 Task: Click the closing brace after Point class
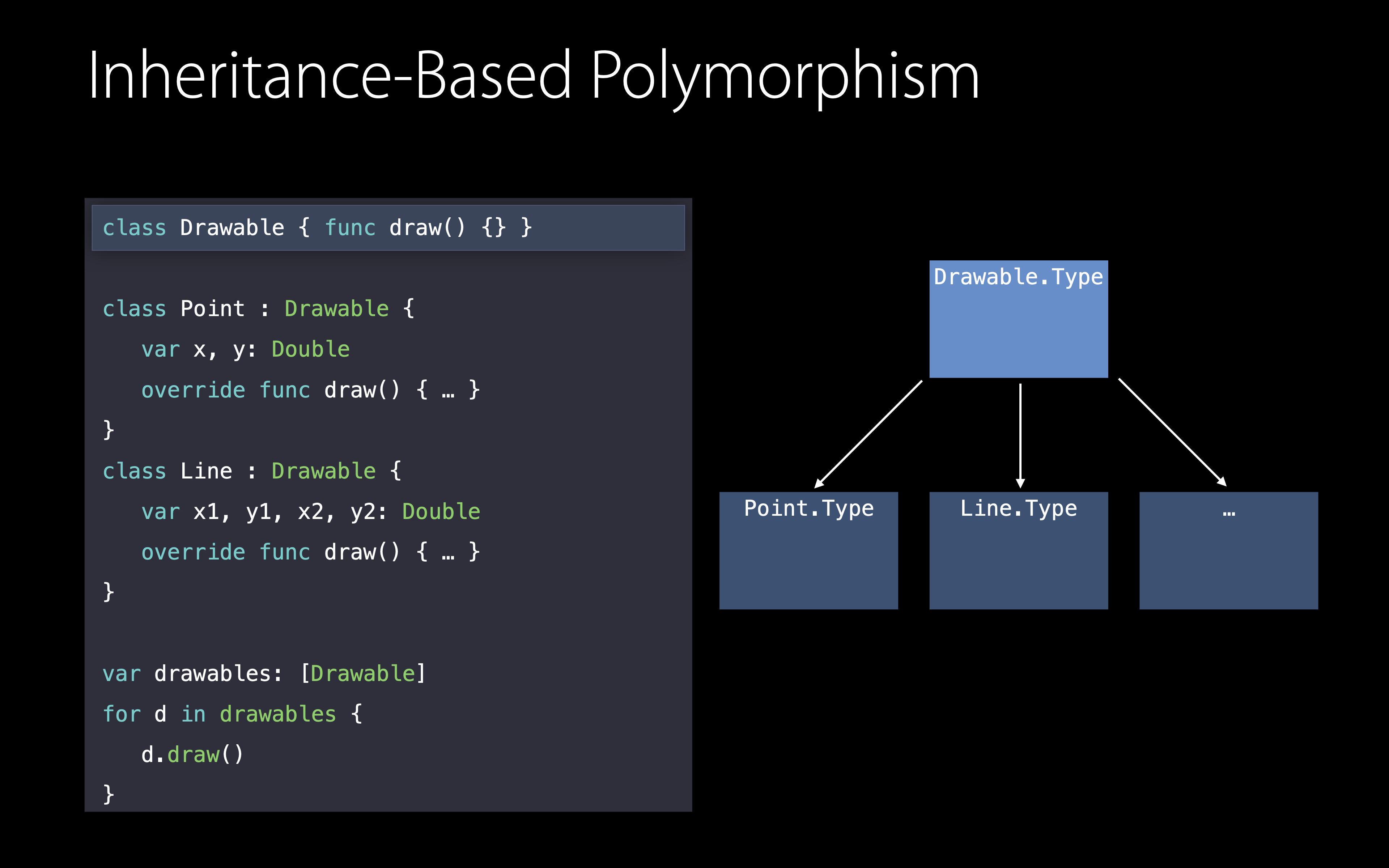pos(109,430)
